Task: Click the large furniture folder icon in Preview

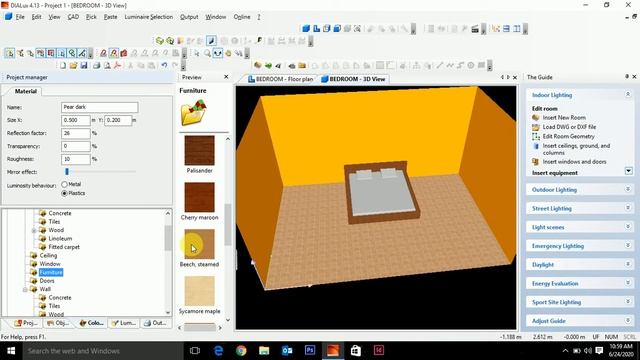Action: coord(193,113)
